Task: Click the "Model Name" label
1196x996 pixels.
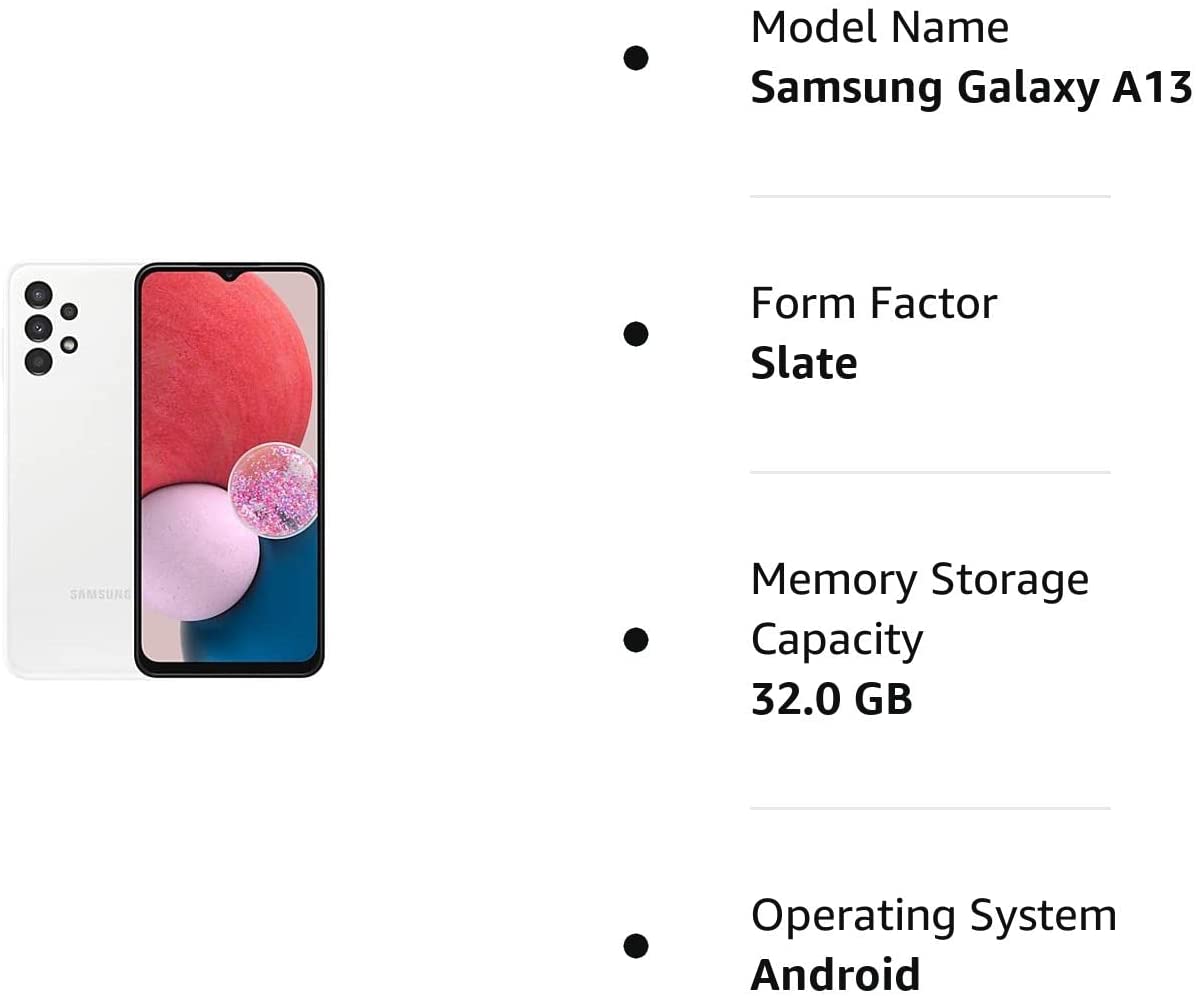Action: (879, 27)
